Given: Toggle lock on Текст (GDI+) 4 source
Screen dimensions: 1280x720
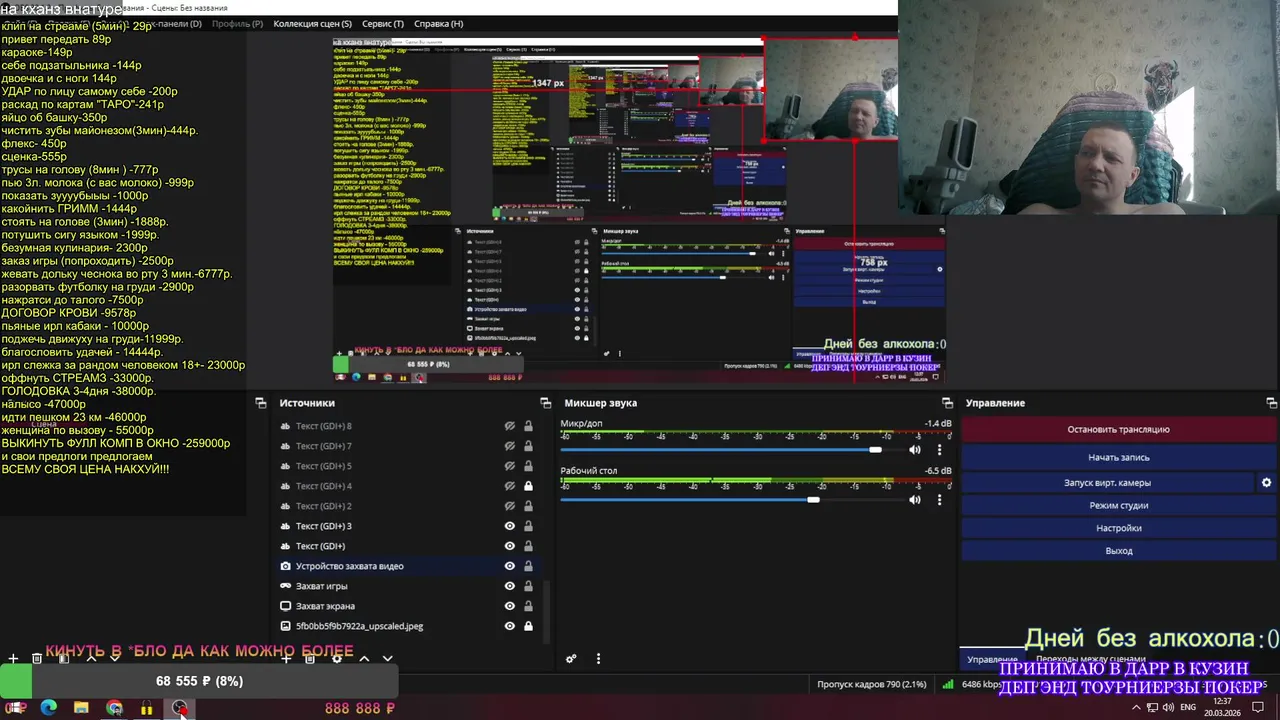Looking at the screenshot, I should click(x=528, y=486).
